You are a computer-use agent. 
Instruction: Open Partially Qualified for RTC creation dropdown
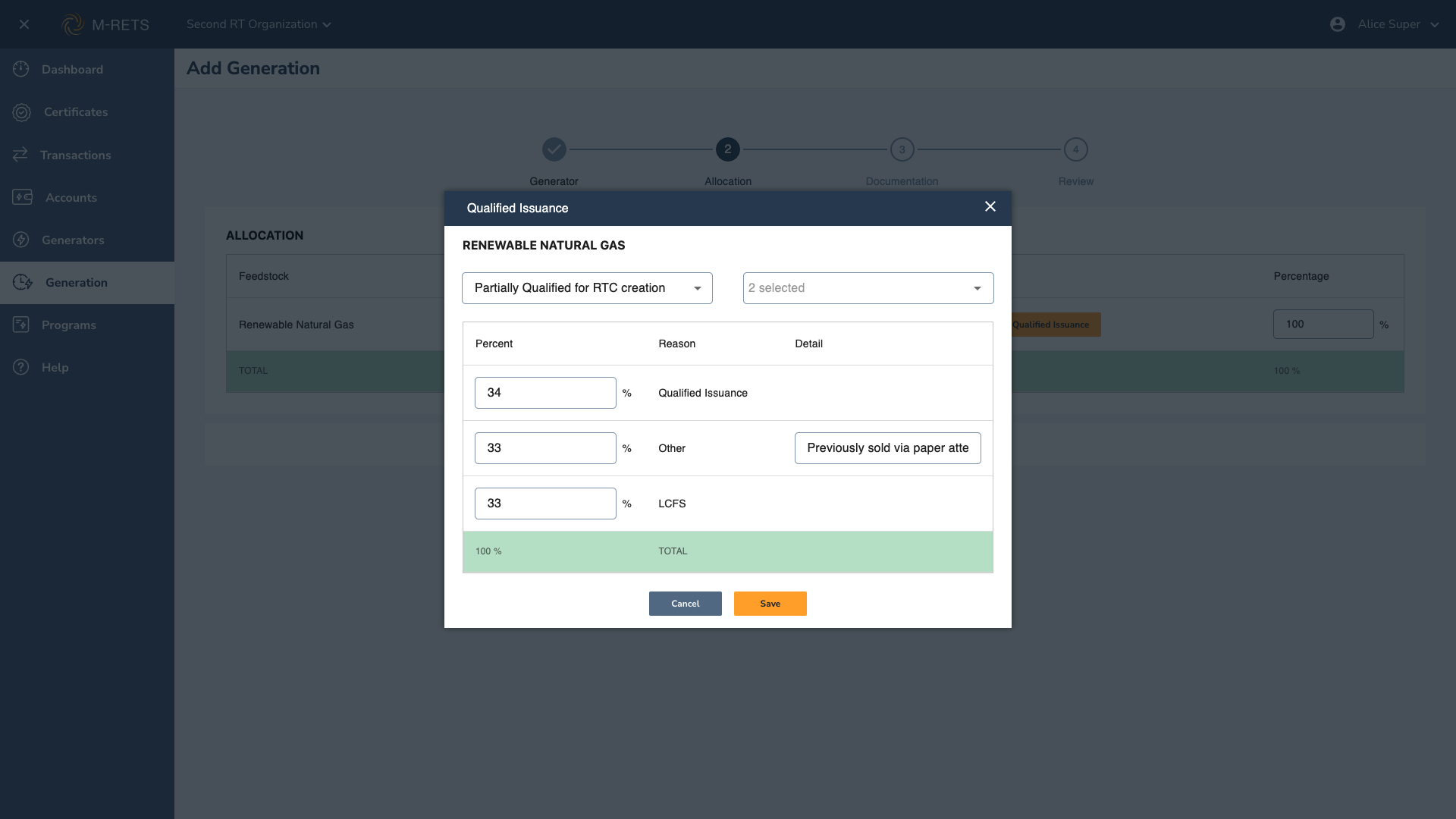587,288
